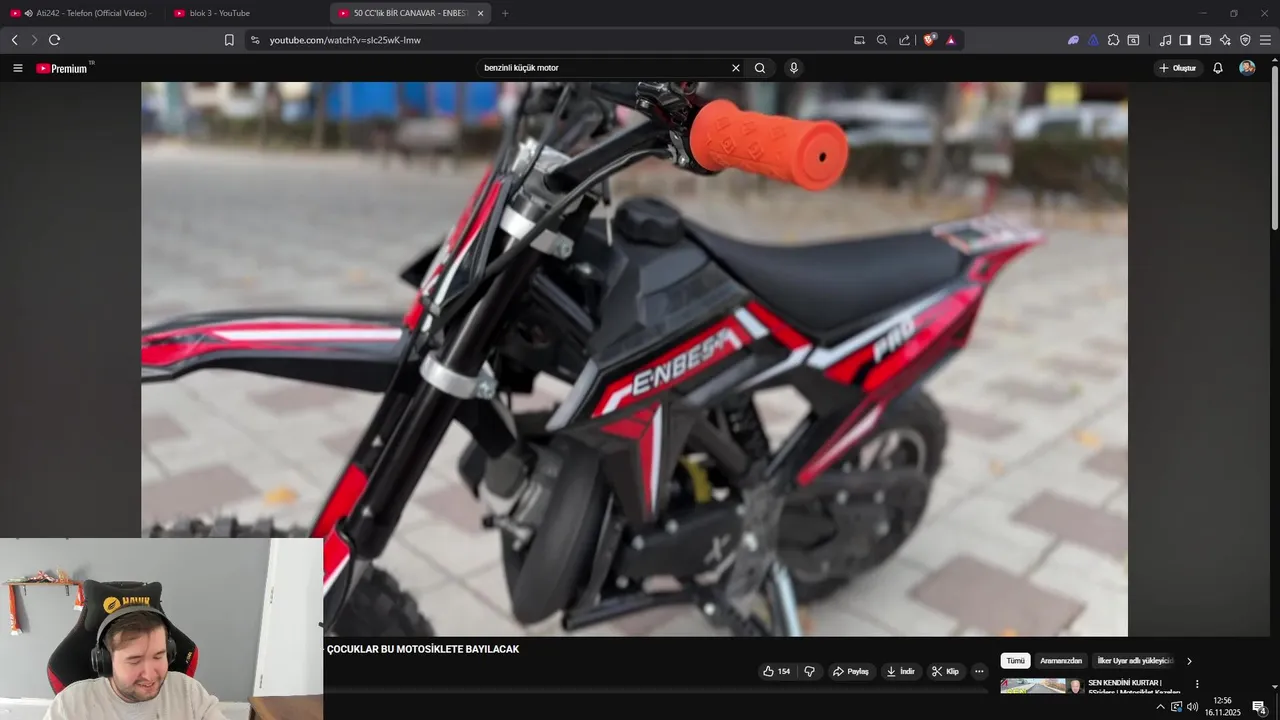Open the notification center with badge 4

point(1259,707)
